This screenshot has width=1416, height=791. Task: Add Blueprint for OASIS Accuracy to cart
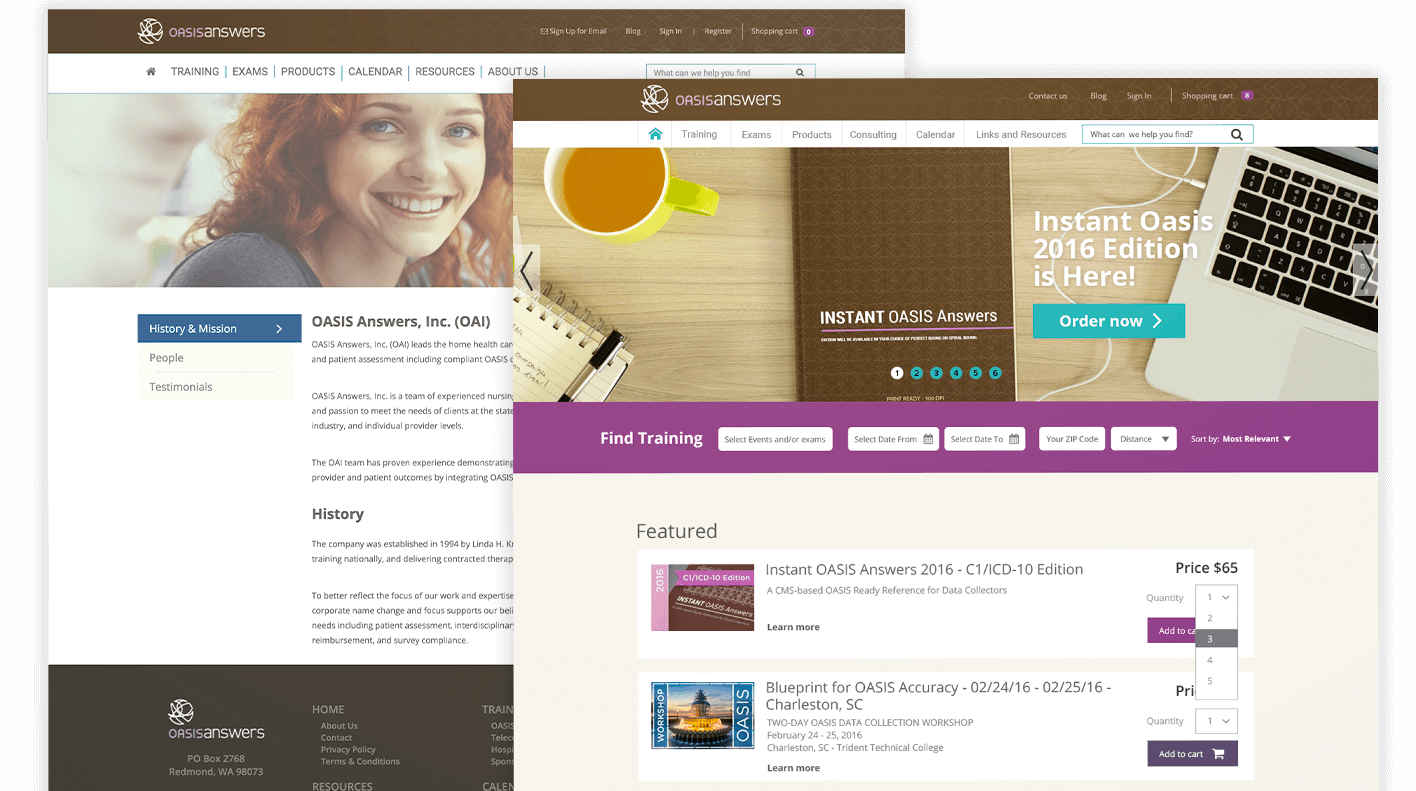pyautogui.click(x=1192, y=754)
